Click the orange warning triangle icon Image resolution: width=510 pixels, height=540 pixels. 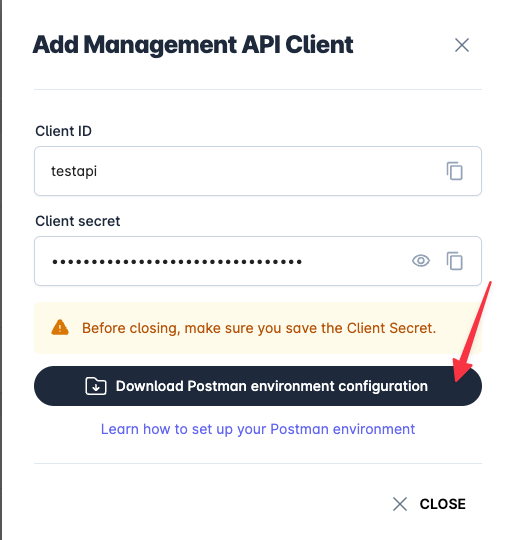pyautogui.click(x=60, y=328)
